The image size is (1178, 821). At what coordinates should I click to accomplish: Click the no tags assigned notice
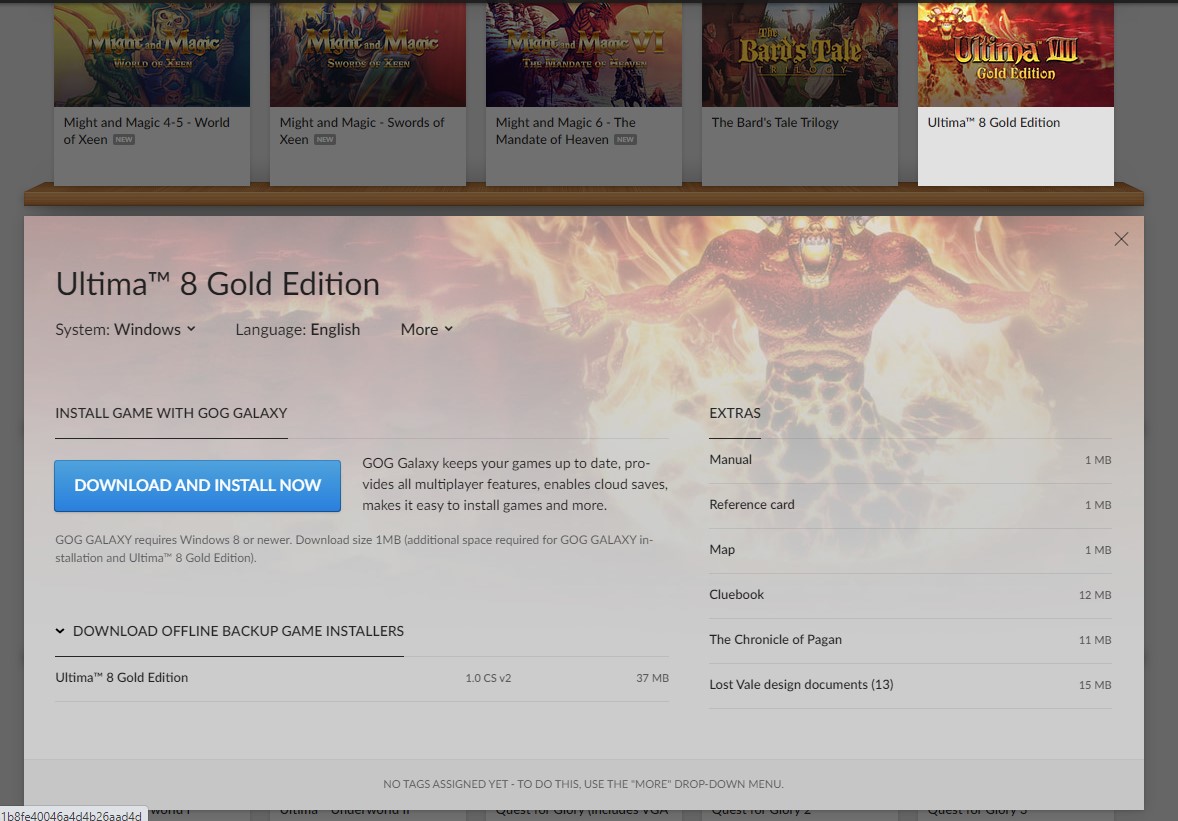point(584,784)
